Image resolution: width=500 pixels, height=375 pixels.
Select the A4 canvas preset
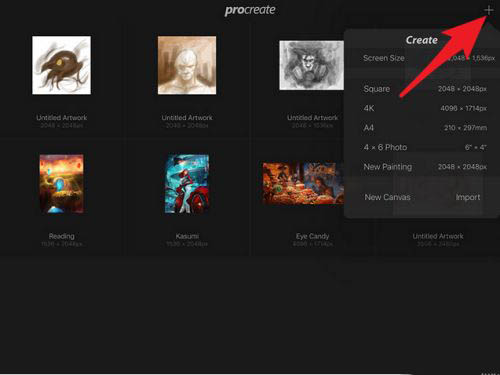point(425,128)
